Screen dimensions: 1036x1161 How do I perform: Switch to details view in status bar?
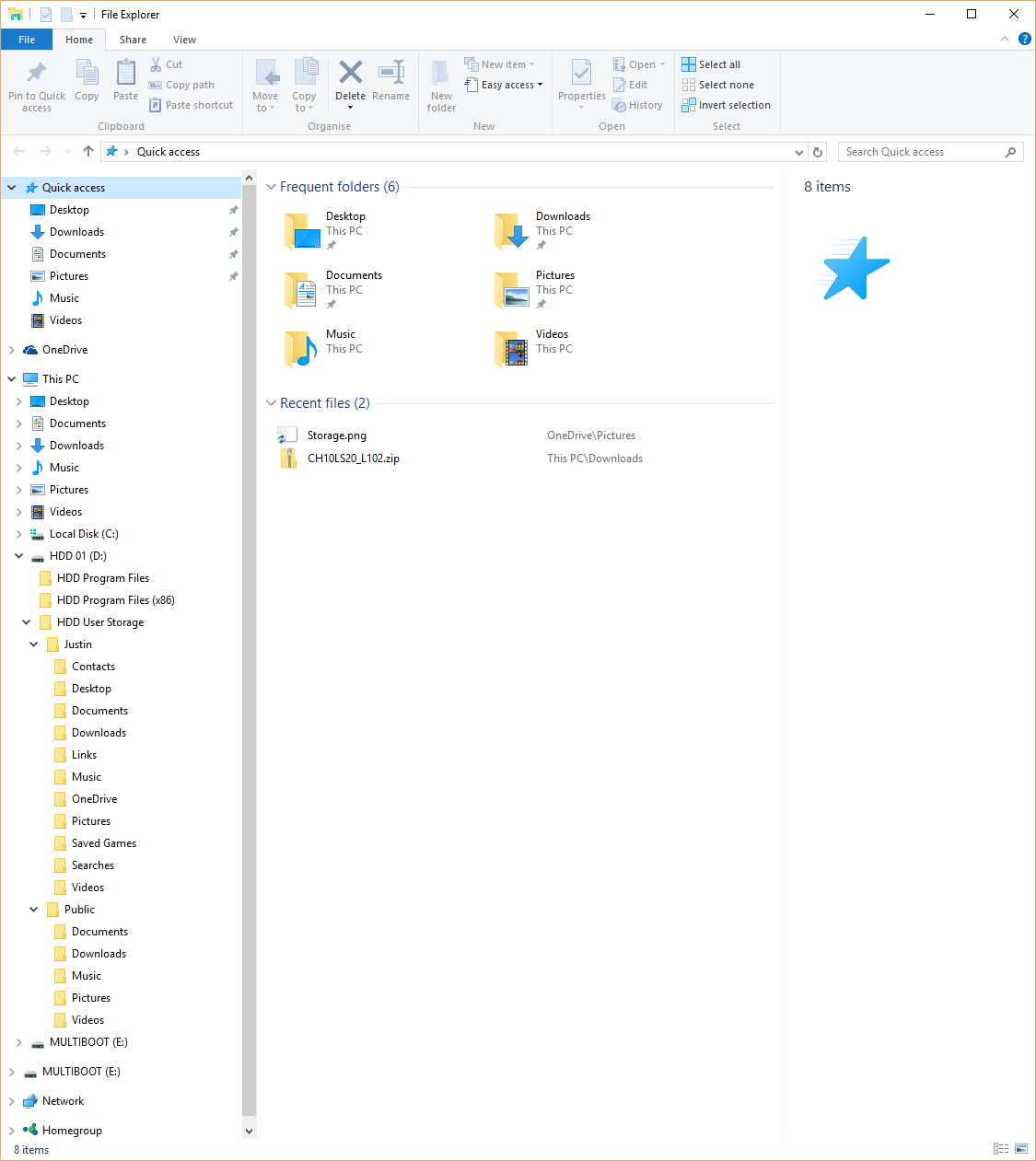(x=1001, y=1148)
